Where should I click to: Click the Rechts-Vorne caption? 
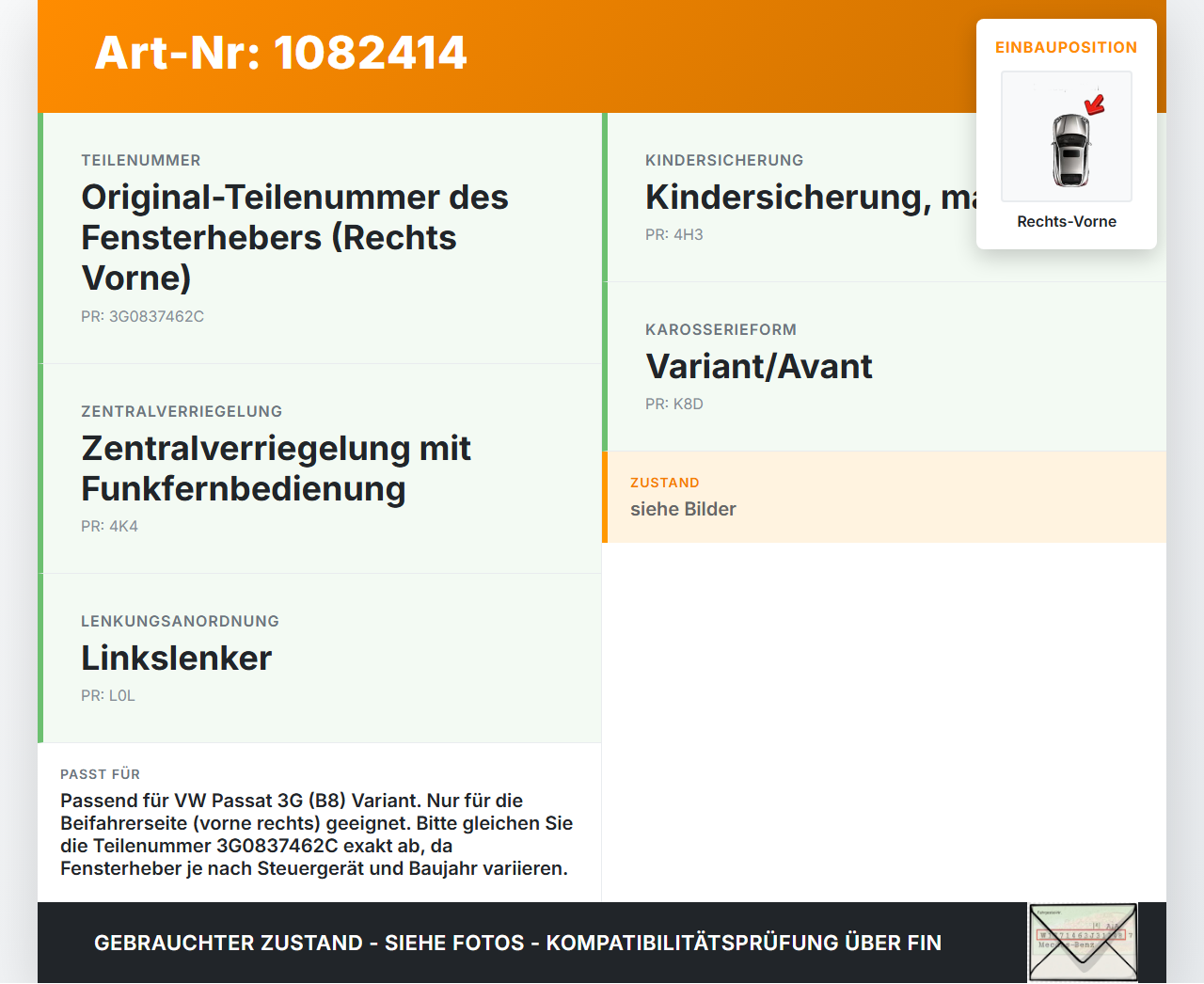tap(1067, 221)
